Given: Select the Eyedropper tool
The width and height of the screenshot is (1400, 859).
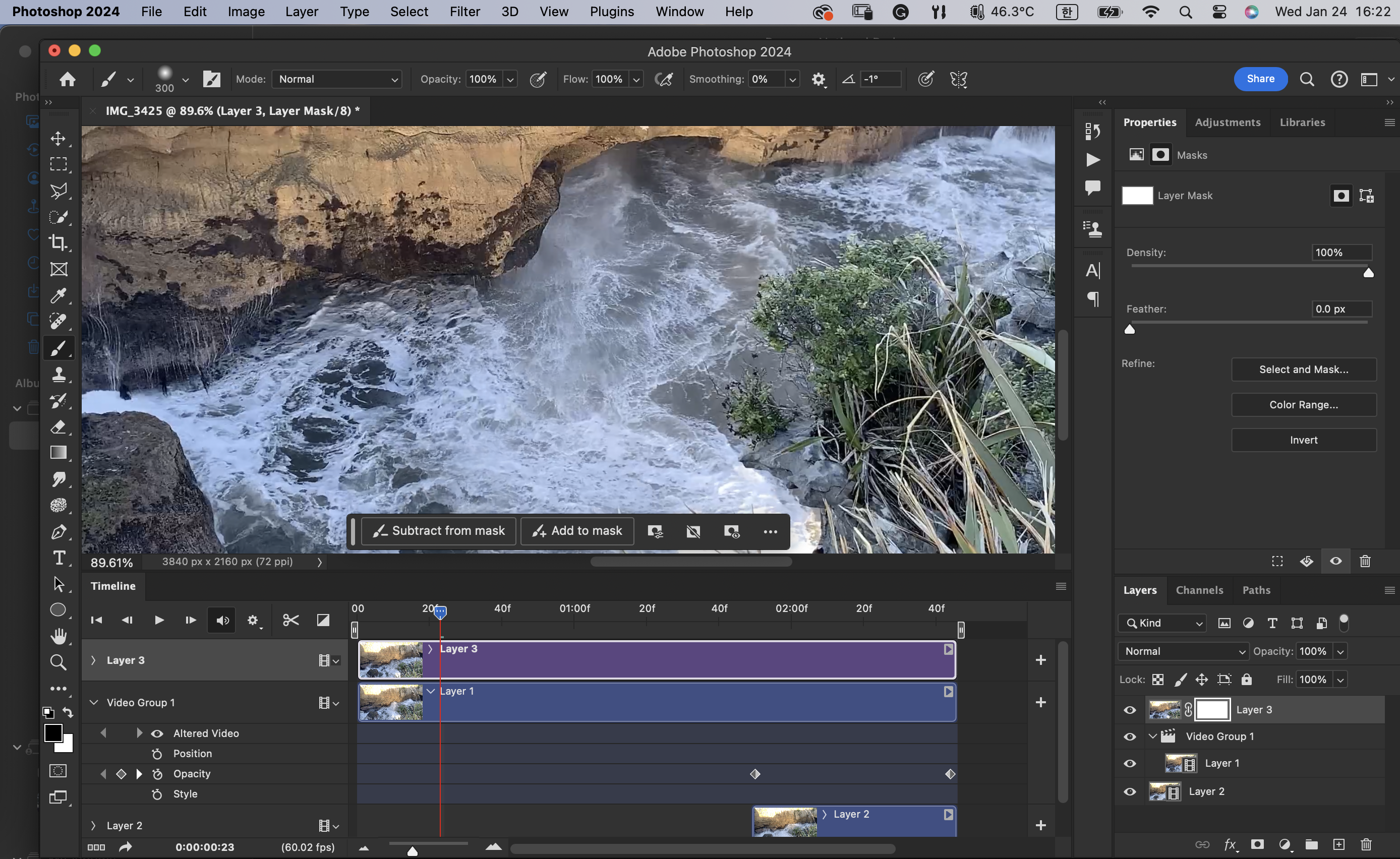Looking at the screenshot, I should [x=58, y=295].
